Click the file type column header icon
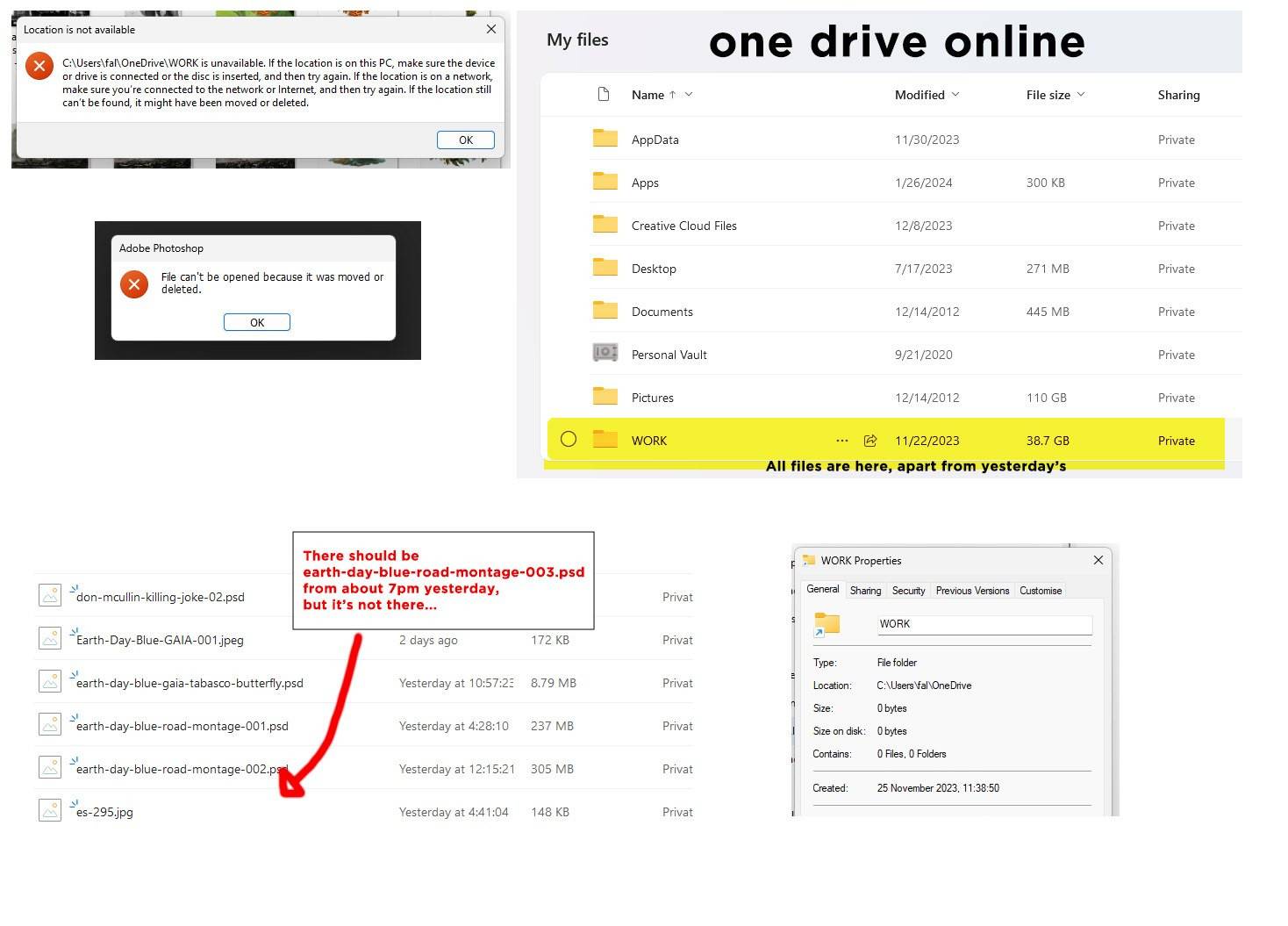 pyautogui.click(x=603, y=94)
